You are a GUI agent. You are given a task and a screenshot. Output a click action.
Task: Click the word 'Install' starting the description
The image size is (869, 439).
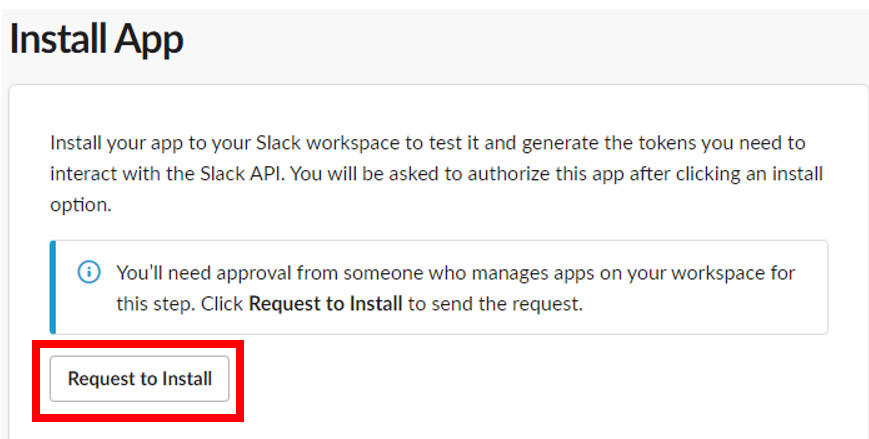pos(76,143)
